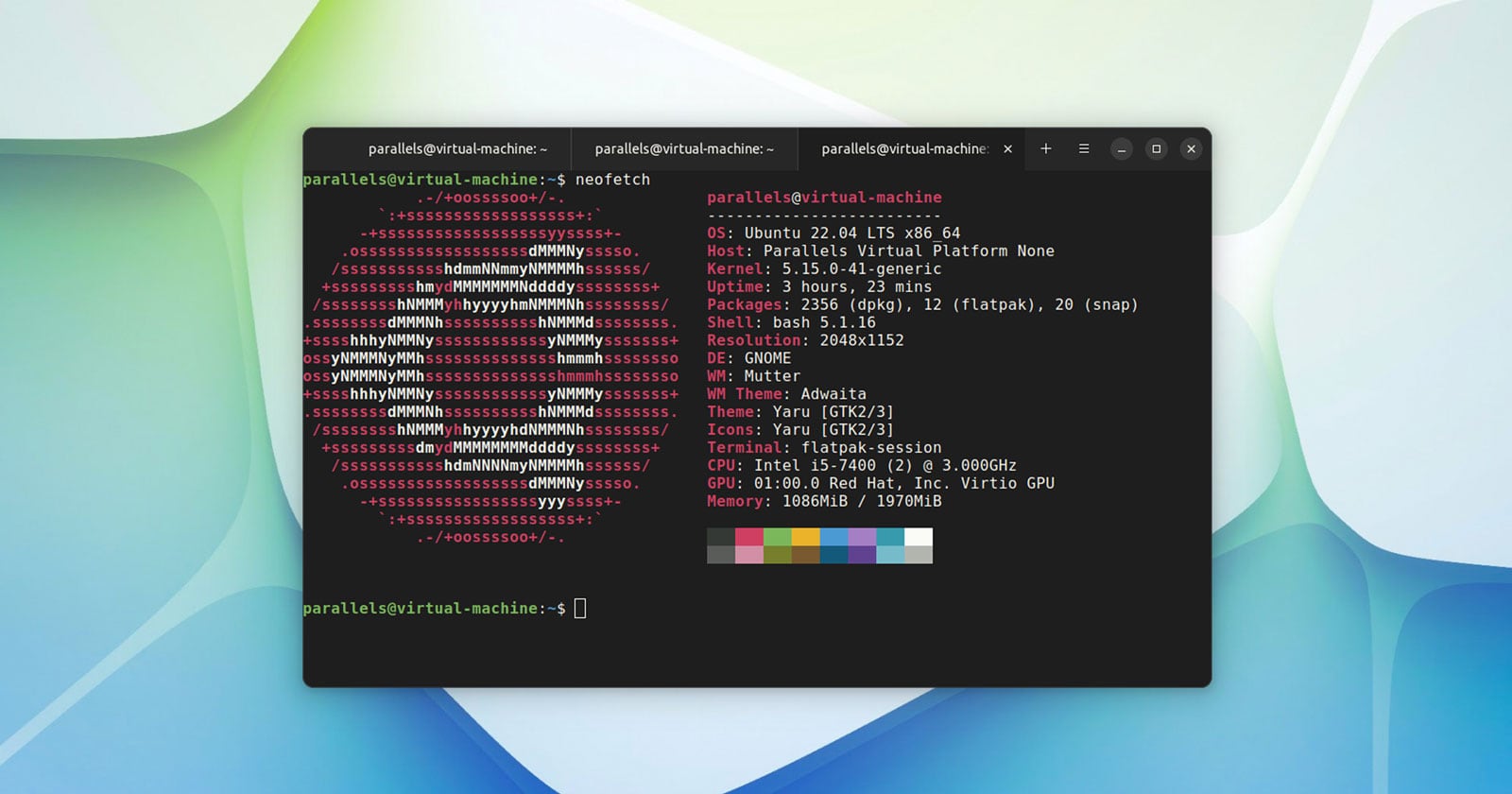Click the 'OS: Ubuntu 22.04 LTS x86_64' line
Viewport: 1512px width, 794px height.
click(x=833, y=233)
